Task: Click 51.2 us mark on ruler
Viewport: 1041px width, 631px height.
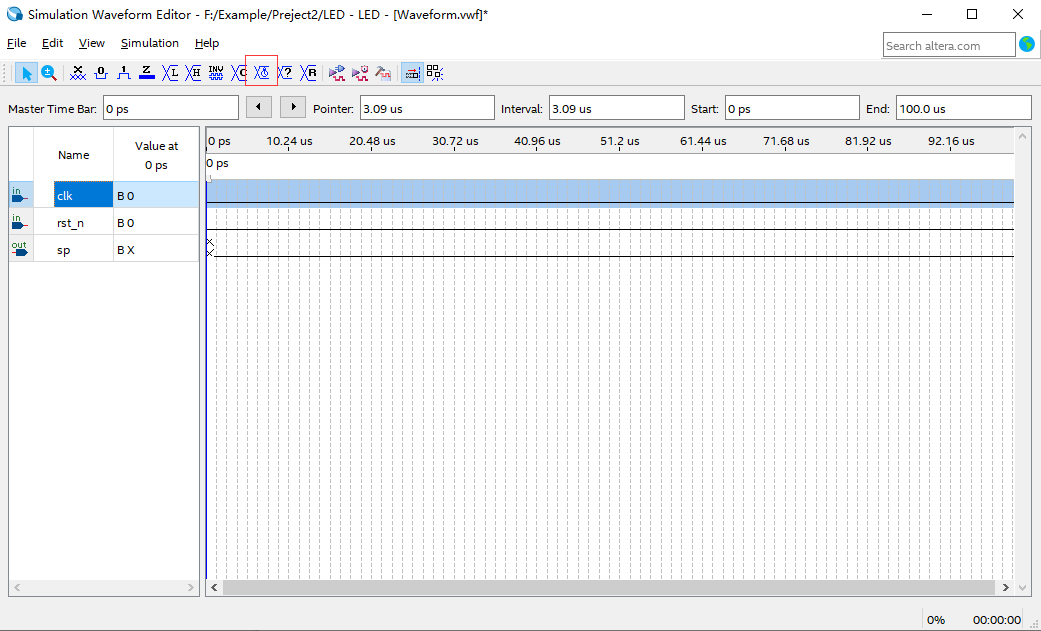Action: point(619,141)
